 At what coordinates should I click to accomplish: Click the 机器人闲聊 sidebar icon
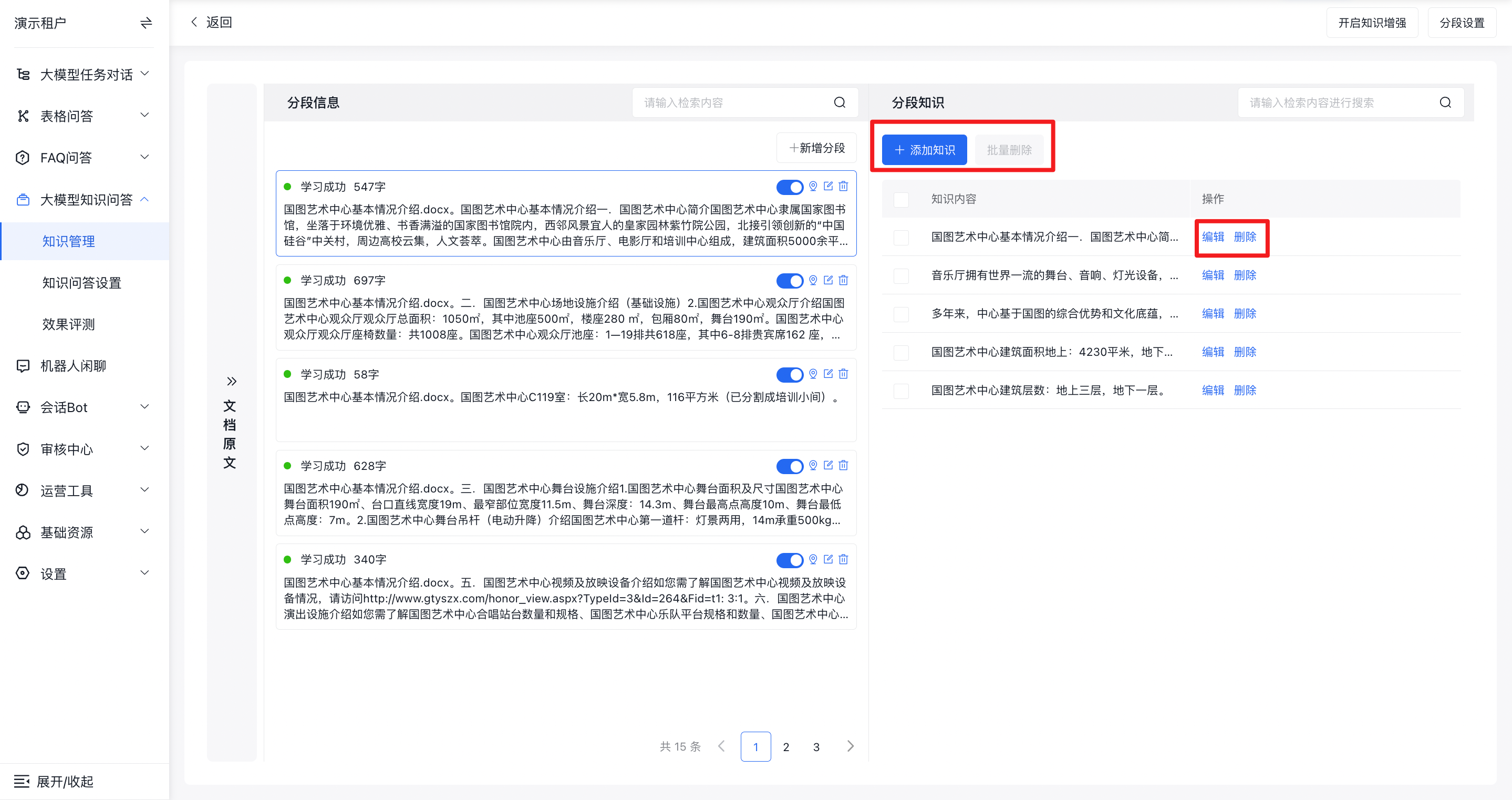click(23, 366)
